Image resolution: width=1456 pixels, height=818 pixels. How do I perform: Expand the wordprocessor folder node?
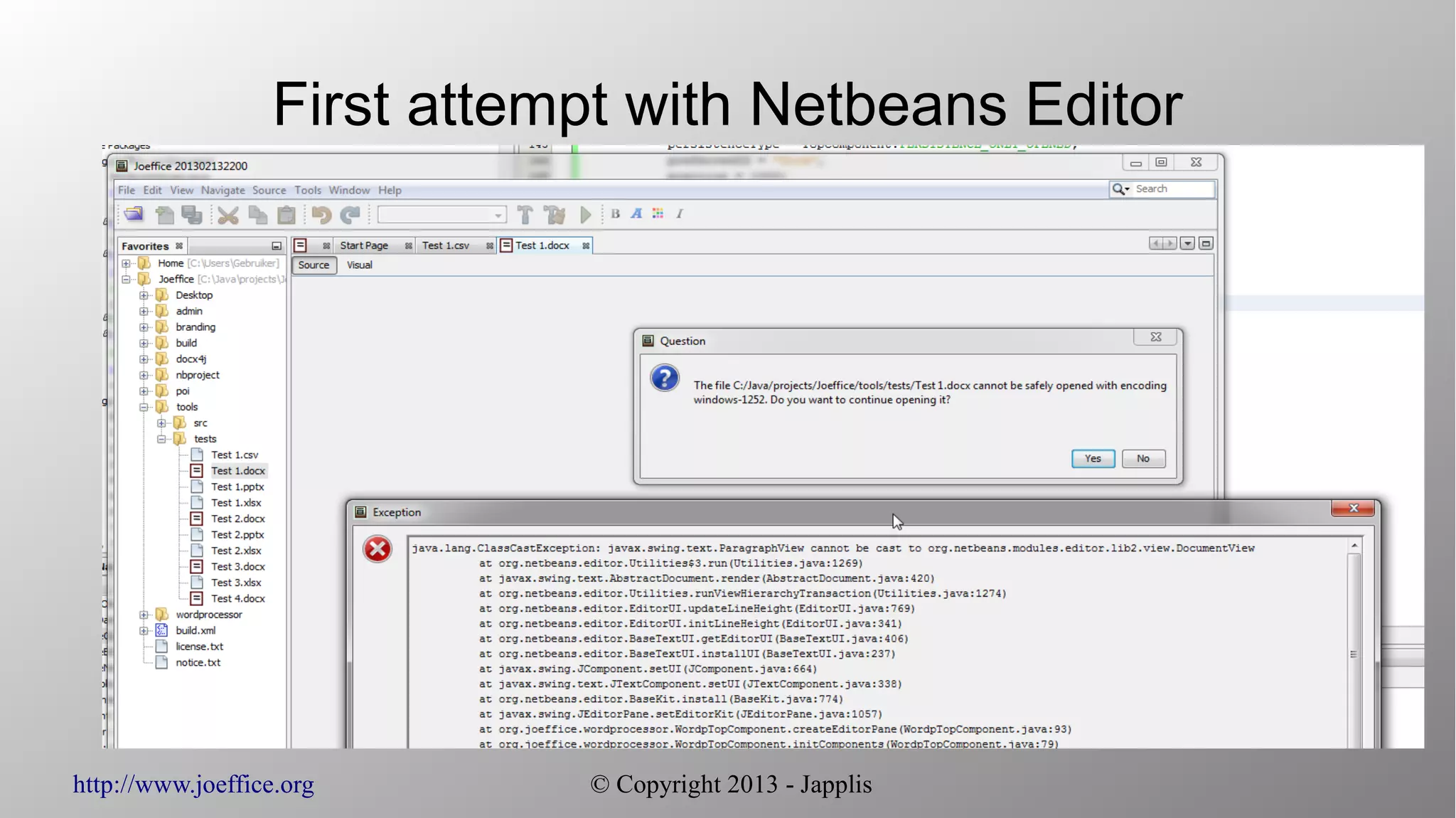click(144, 615)
